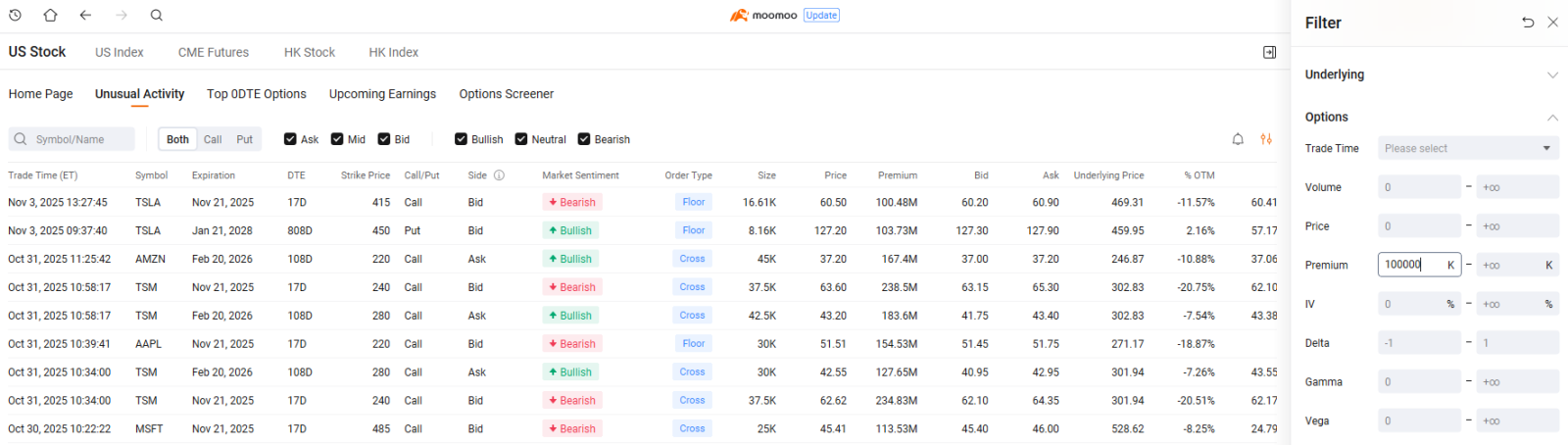Image resolution: width=1568 pixels, height=445 pixels.
Task: Select the Put option filter
Action: 244,139
